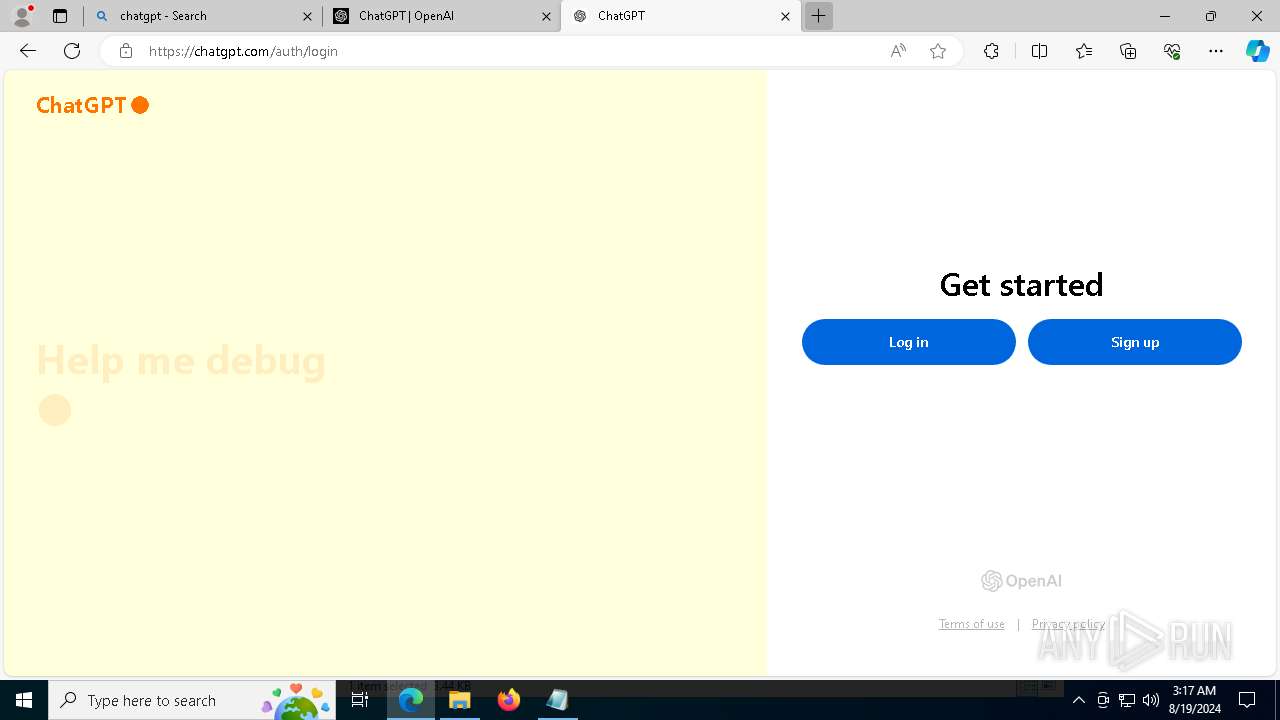This screenshot has width=1280, height=720.
Task: Open Settings and more ellipsis menu
Action: pos(1216,51)
